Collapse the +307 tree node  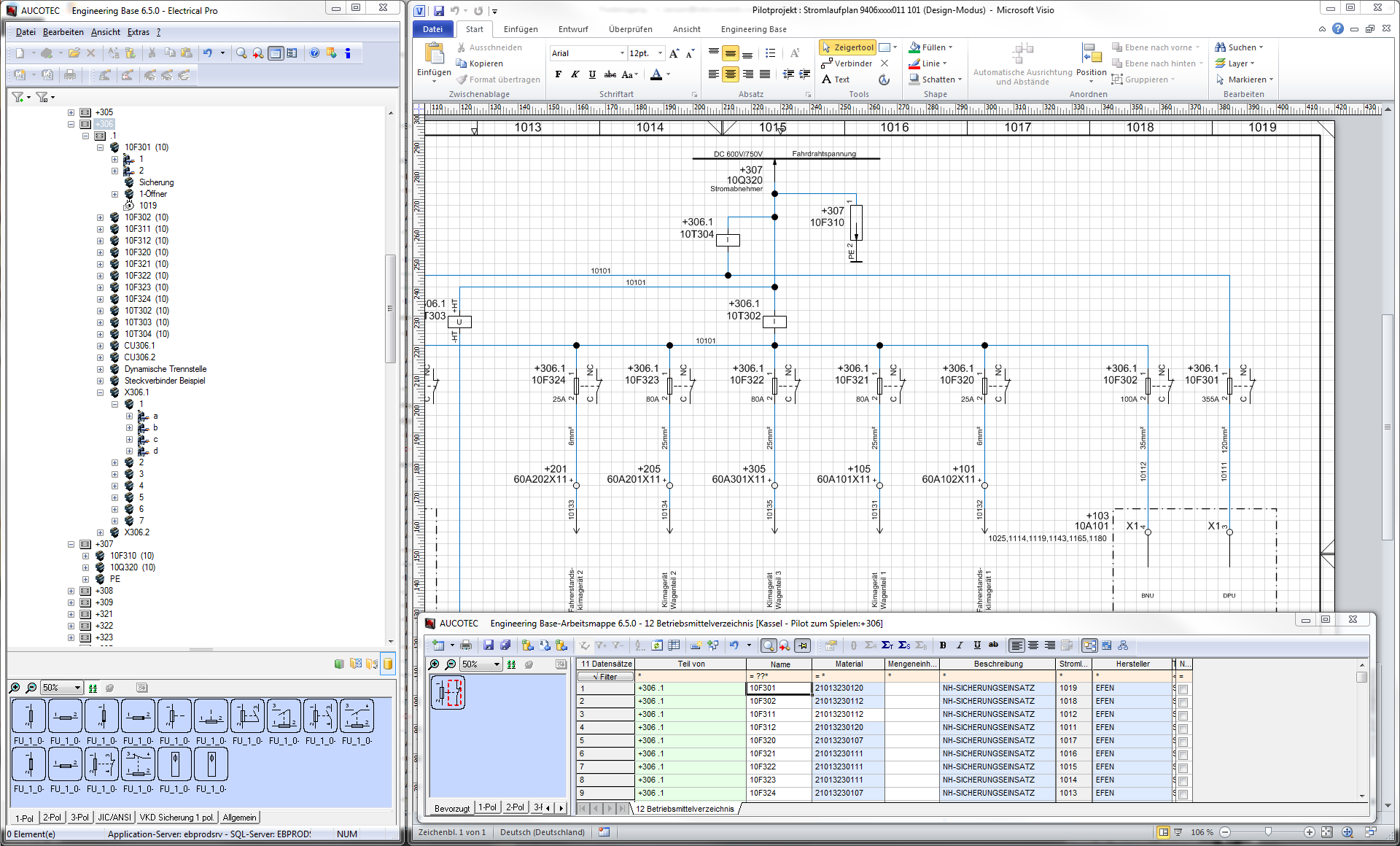pyautogui.click(x=71, y=544)
